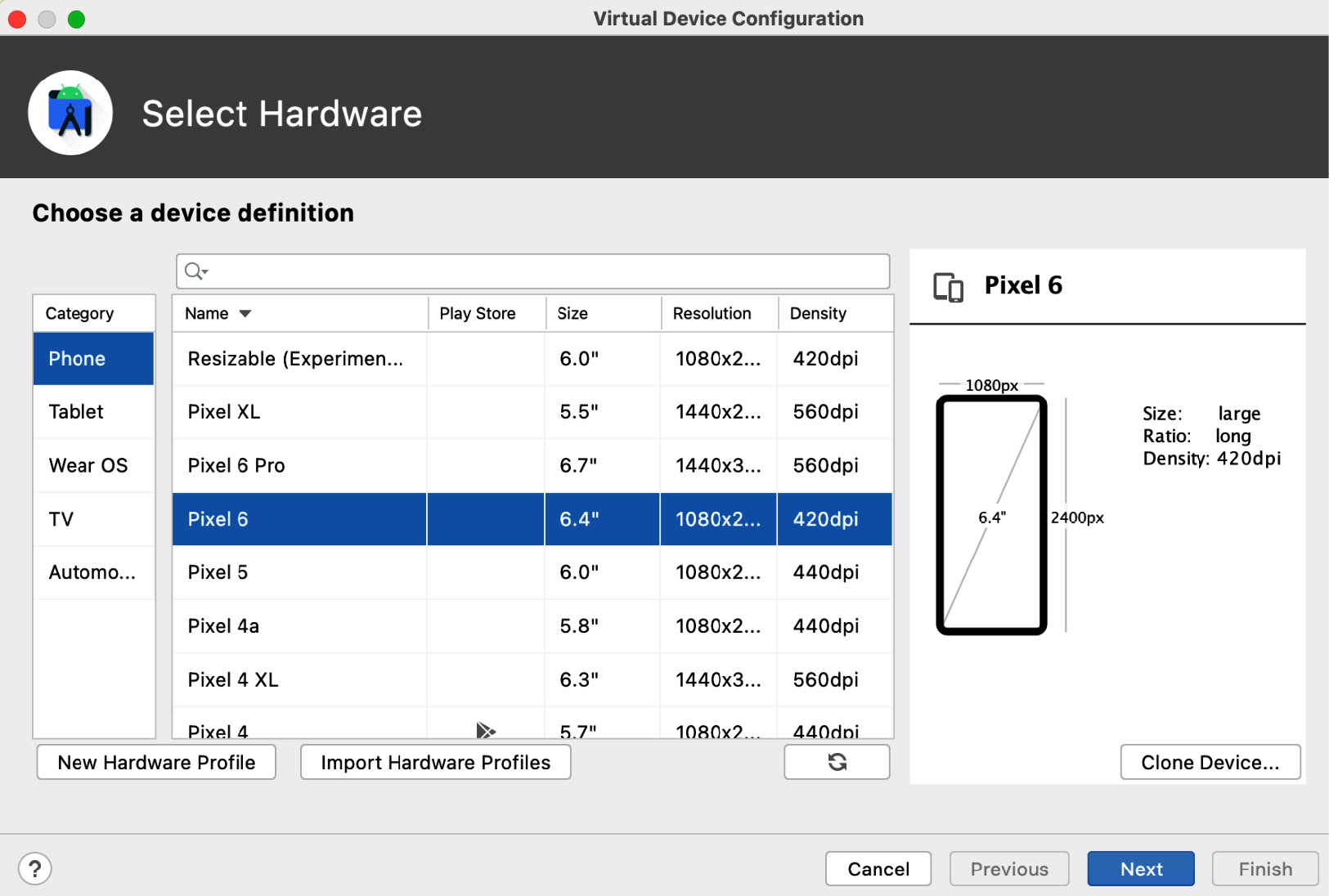
Task: Select the Wear OS category
Action: coord(93,465)
